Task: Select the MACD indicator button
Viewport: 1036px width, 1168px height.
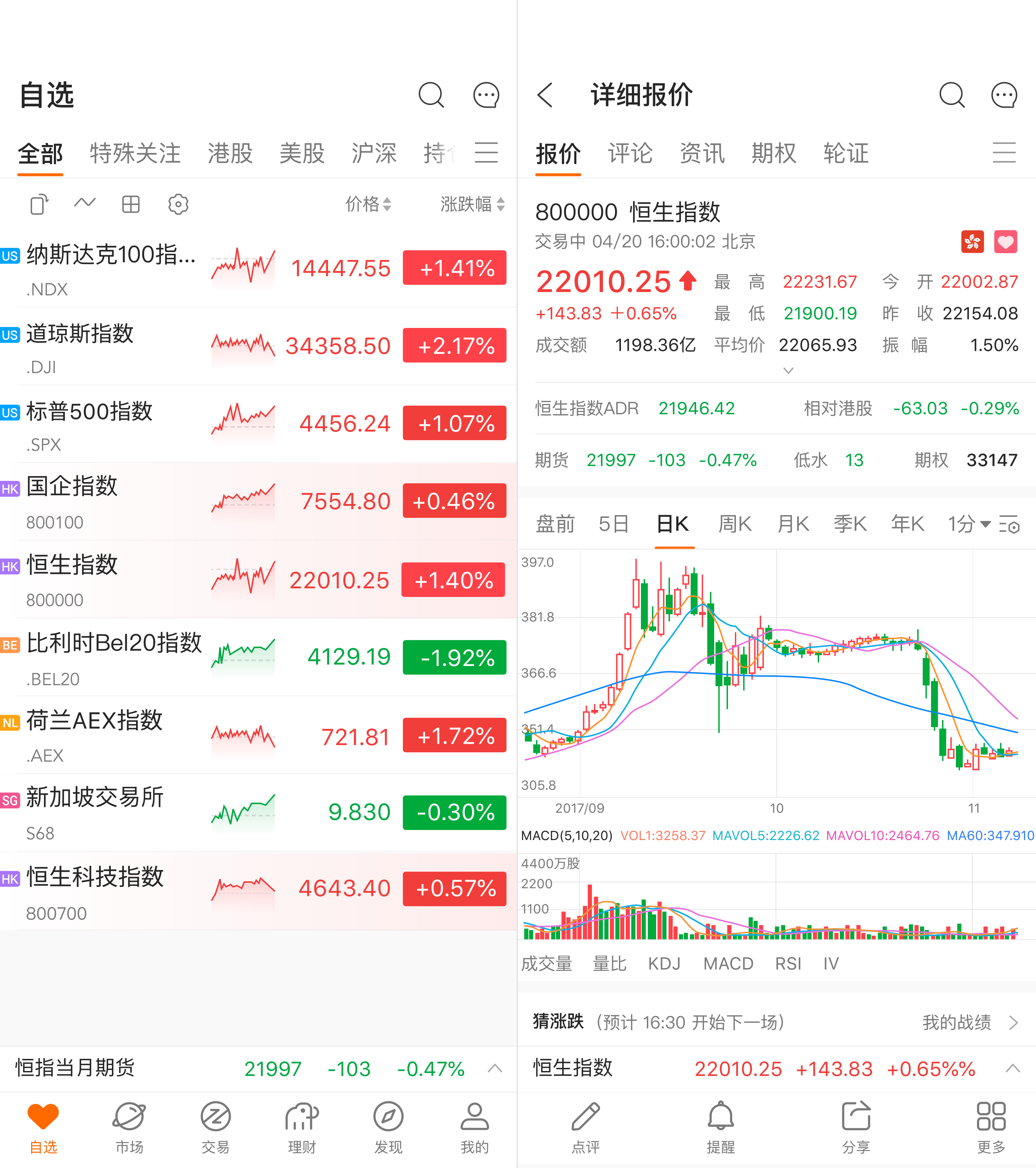Action: coord(728,963)
